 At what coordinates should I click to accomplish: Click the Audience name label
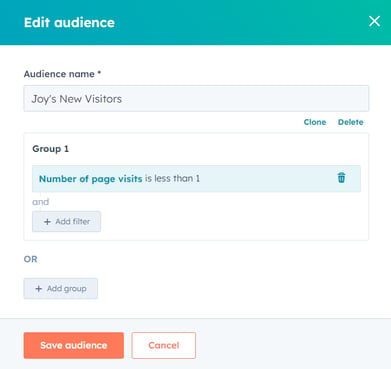pyautogui.click(x=62, y=74)
